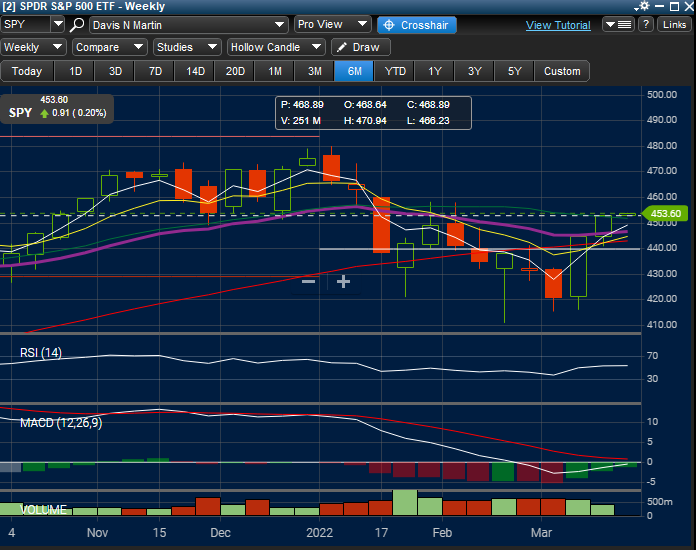This screenshot has height=550, width=696.
Task: Toggle the Crosshair mode
Action: point(416,25)
